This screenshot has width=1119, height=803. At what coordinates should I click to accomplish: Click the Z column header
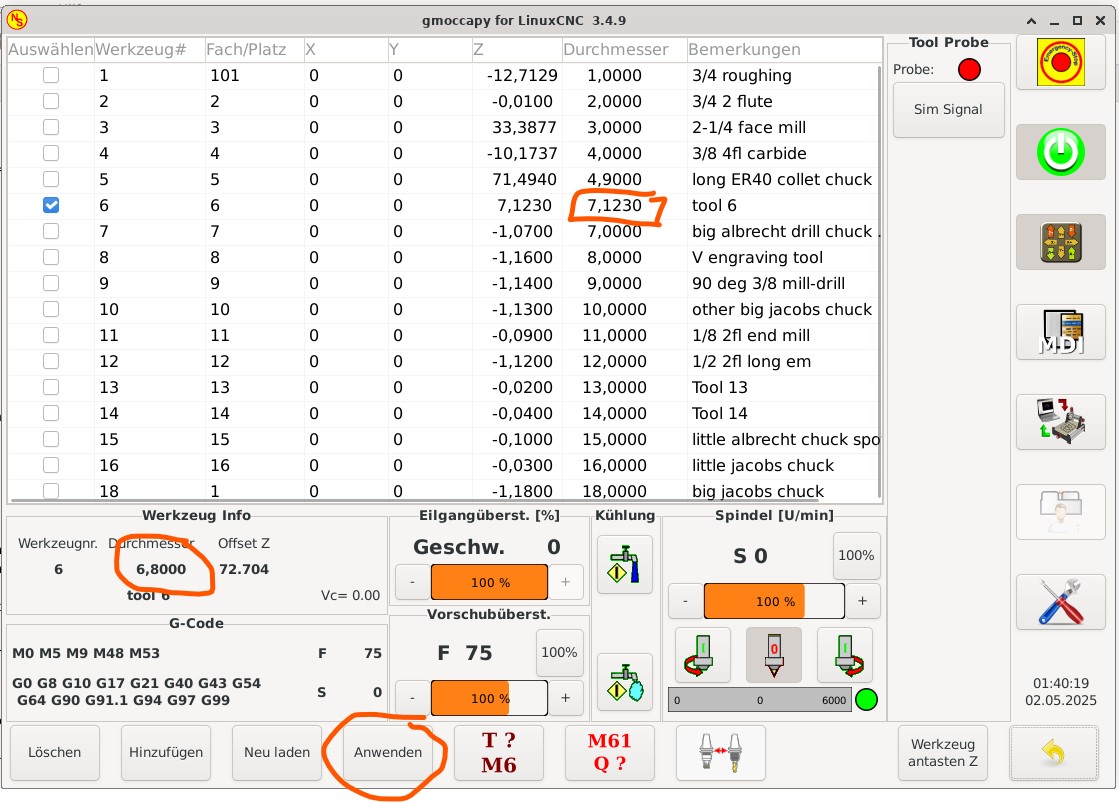(517, 49)
